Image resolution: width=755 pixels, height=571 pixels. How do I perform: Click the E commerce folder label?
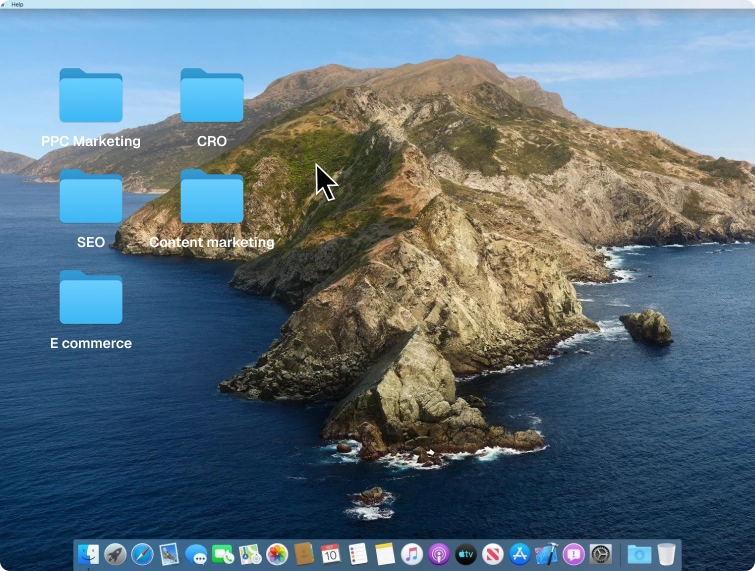(91, 343)
